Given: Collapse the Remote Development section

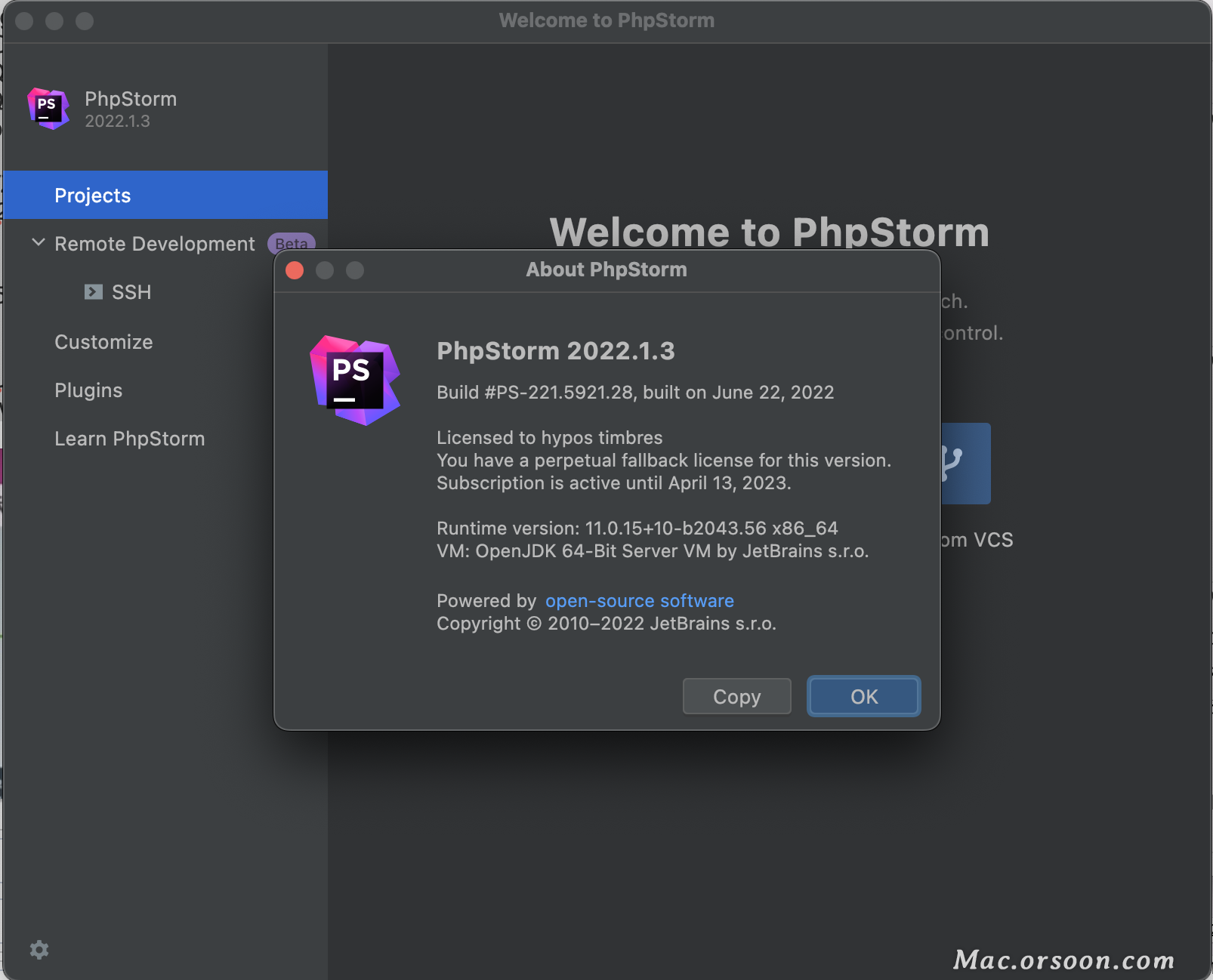Looking at the screenshot, I should coord(38,243).
